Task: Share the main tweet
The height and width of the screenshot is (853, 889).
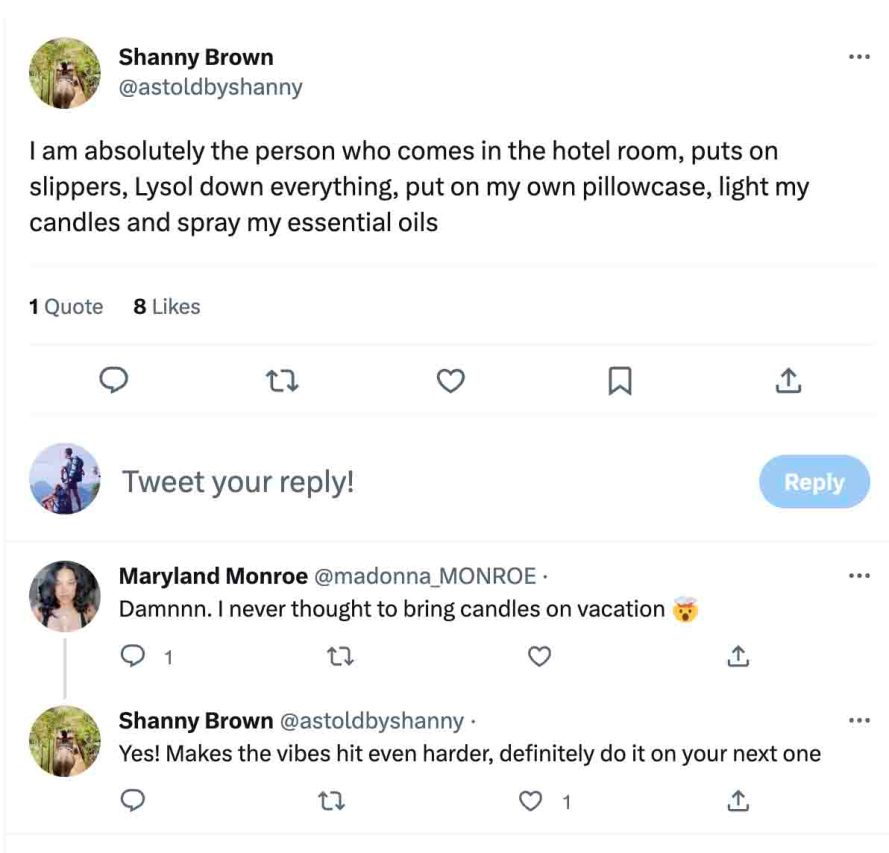Action: 788,380
